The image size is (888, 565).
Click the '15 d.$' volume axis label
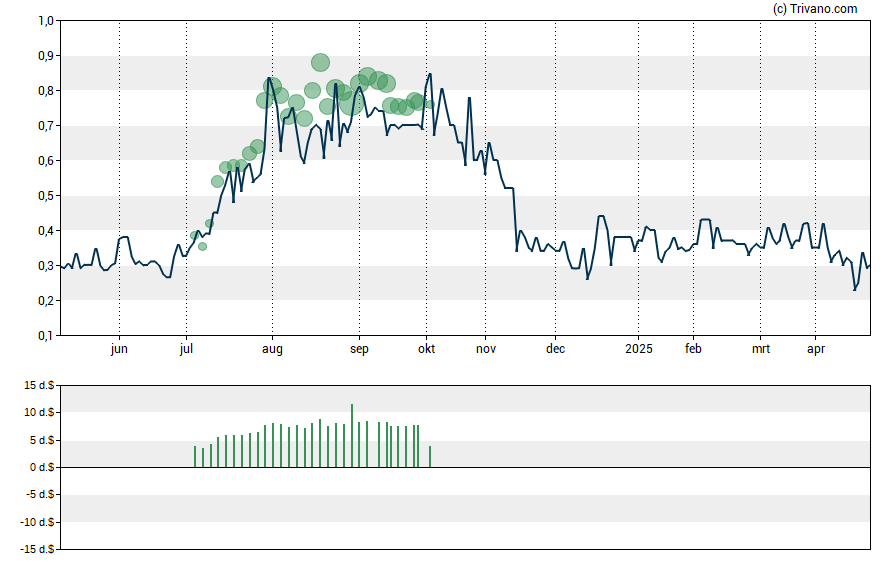[39, 385]
